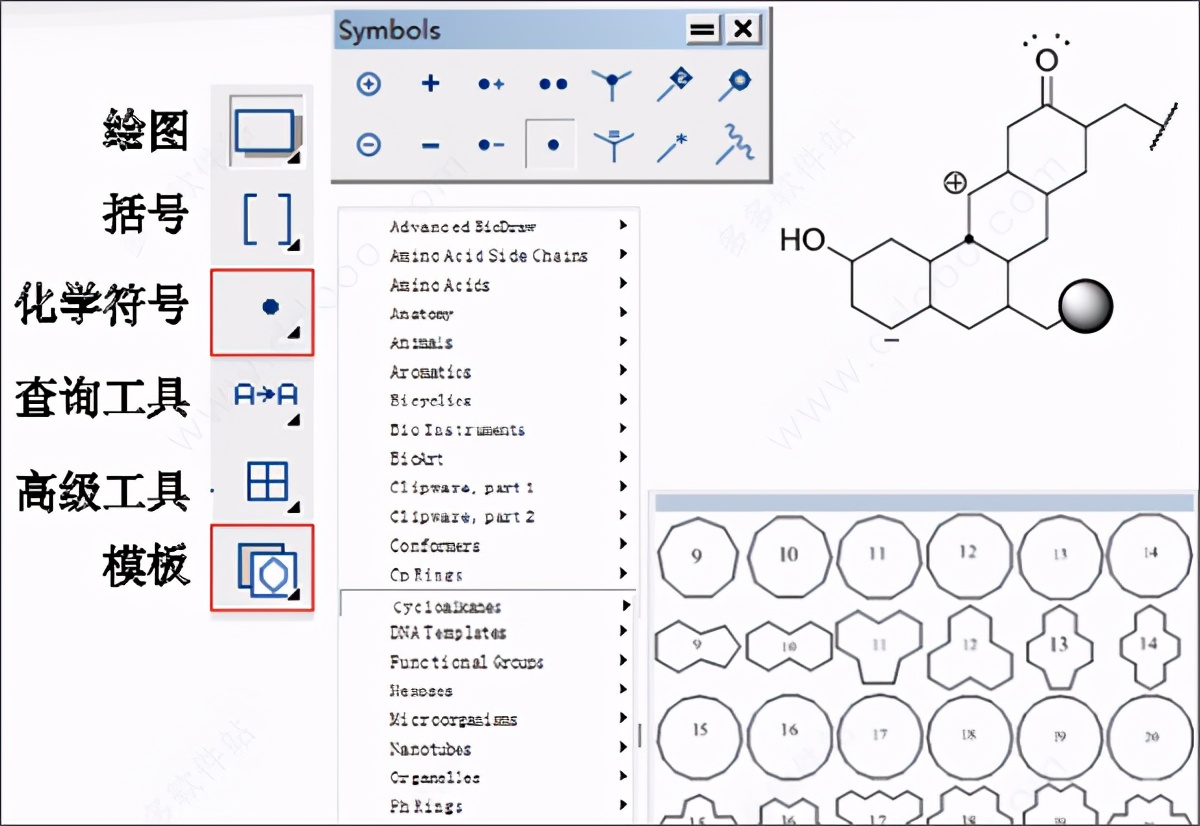This screenshot has width=1200, height=826.
Task: Open the brackets tool
Action: pos(267,219)
